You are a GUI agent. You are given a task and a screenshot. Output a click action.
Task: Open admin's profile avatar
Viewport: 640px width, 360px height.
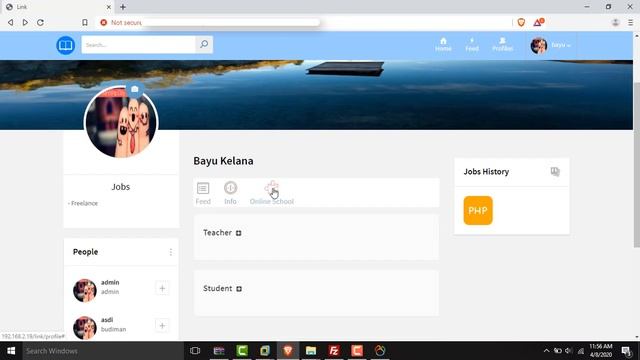84,290
